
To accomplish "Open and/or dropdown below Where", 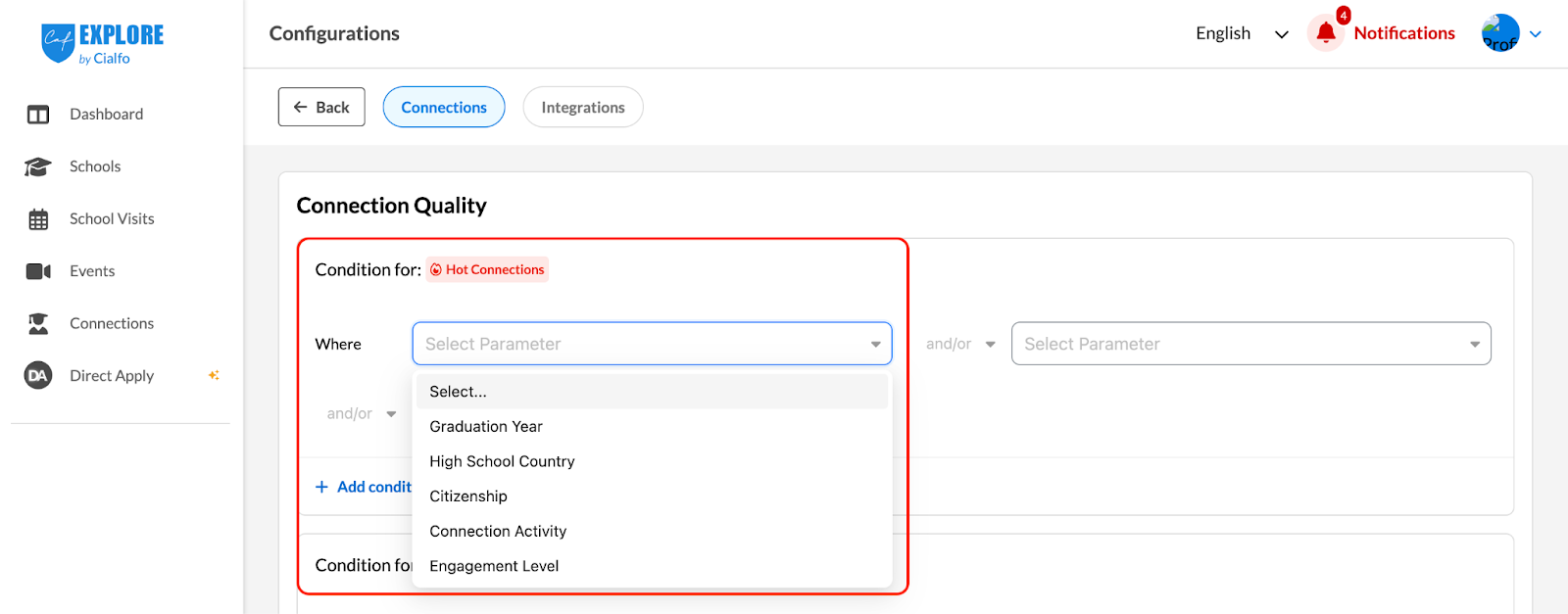I will 361,413.
